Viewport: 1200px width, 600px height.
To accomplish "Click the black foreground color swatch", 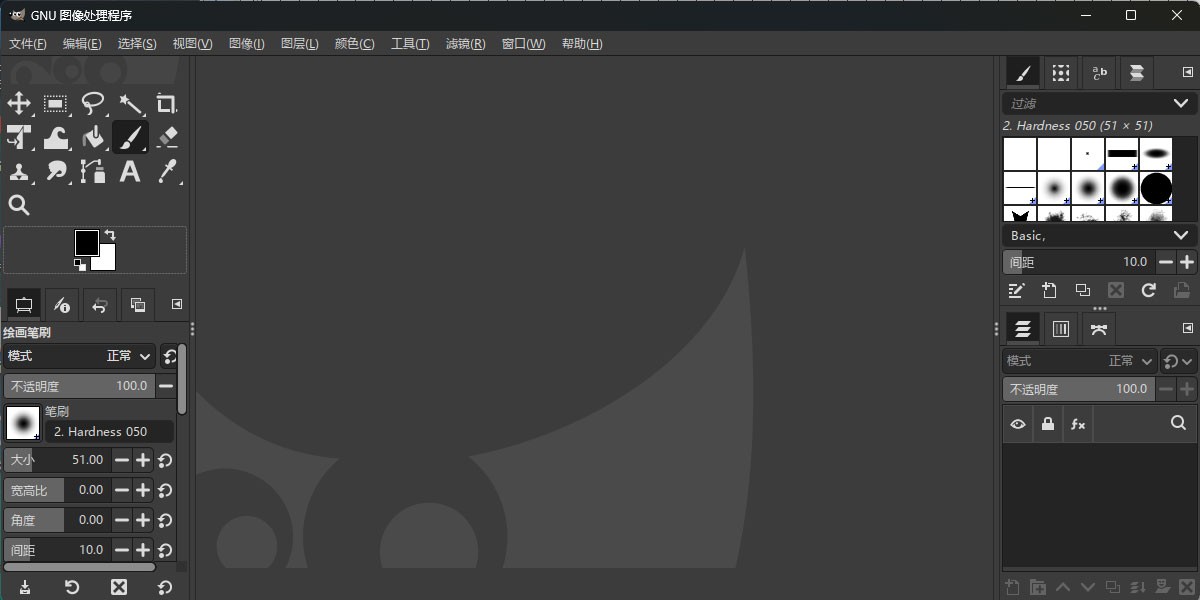I will click(87, 242).
